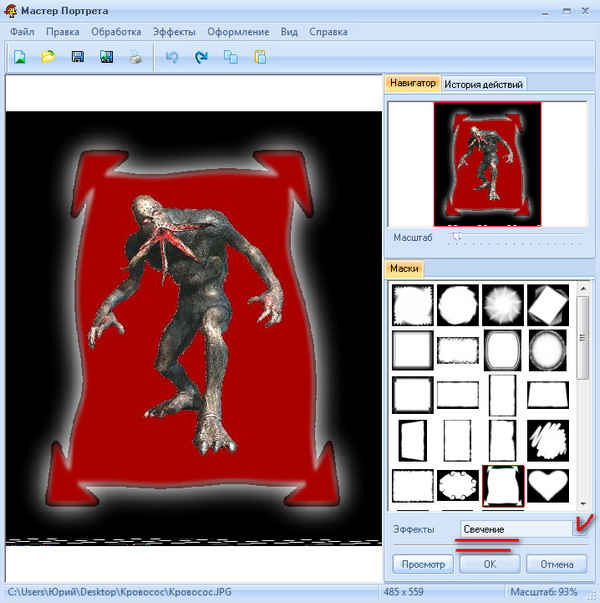Screen dimensions: 600x603
Task: Click the paste clipboard toolbar icon
Action: (x=260, y=57)
